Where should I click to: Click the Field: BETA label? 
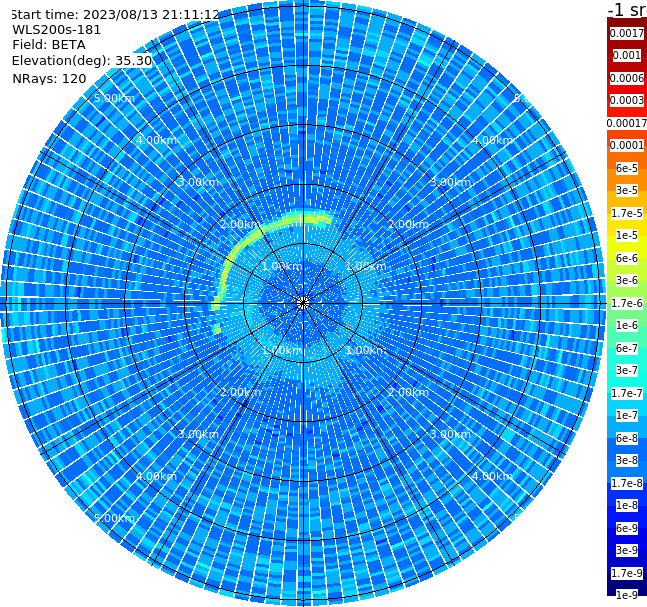49,45
